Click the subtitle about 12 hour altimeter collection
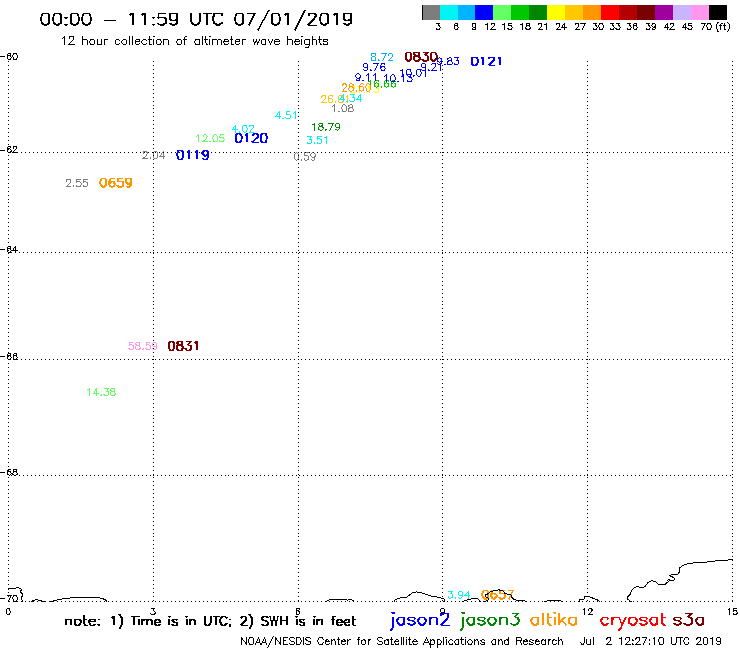The image size is (740, 650). pyautogui.click(x=194, y=41)
